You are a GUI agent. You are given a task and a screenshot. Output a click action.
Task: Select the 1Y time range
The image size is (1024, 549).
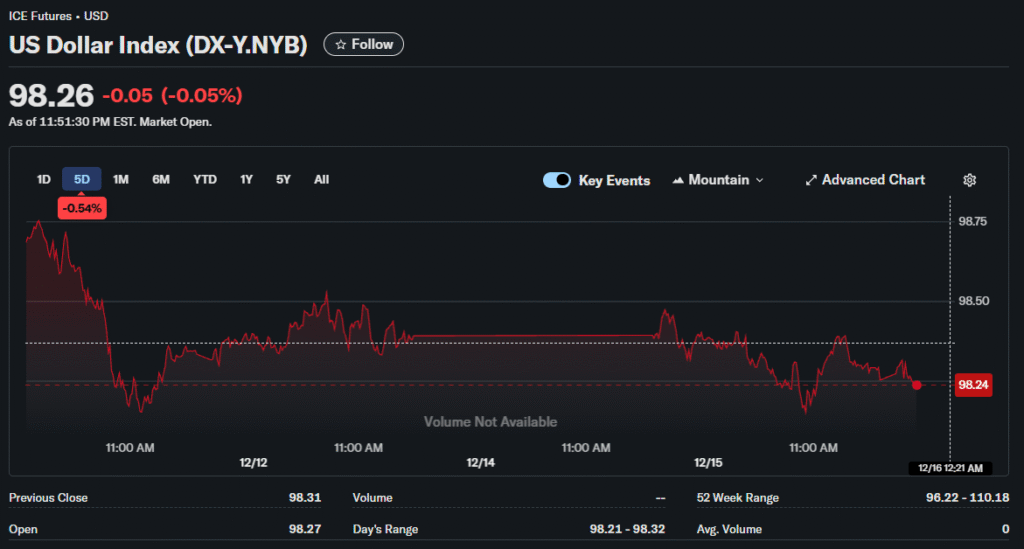click(246, 180)
